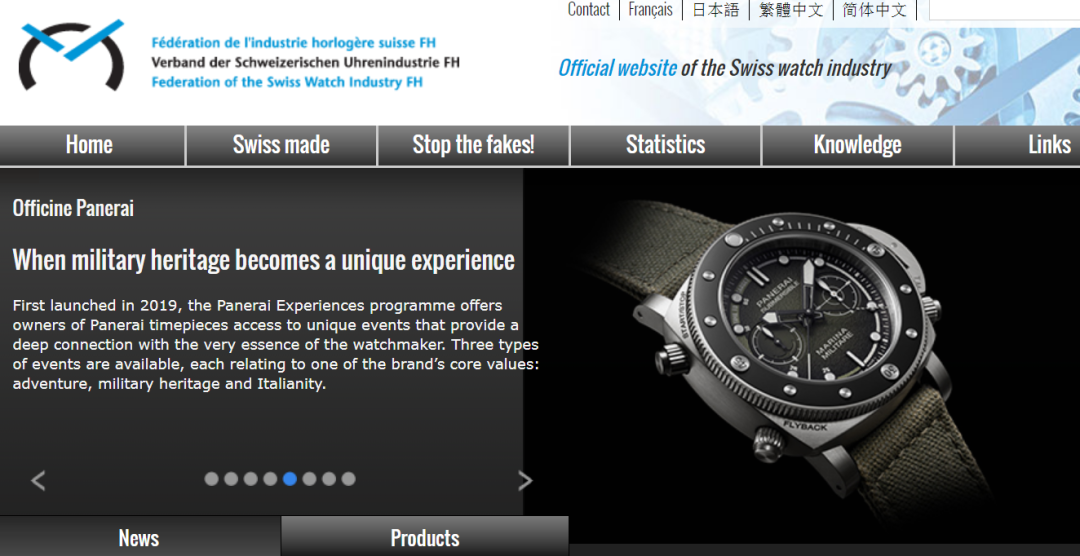This screenshot has height=556, width=1080.
Task: Switch site language to Français
Action: click(x=650, y=10)
